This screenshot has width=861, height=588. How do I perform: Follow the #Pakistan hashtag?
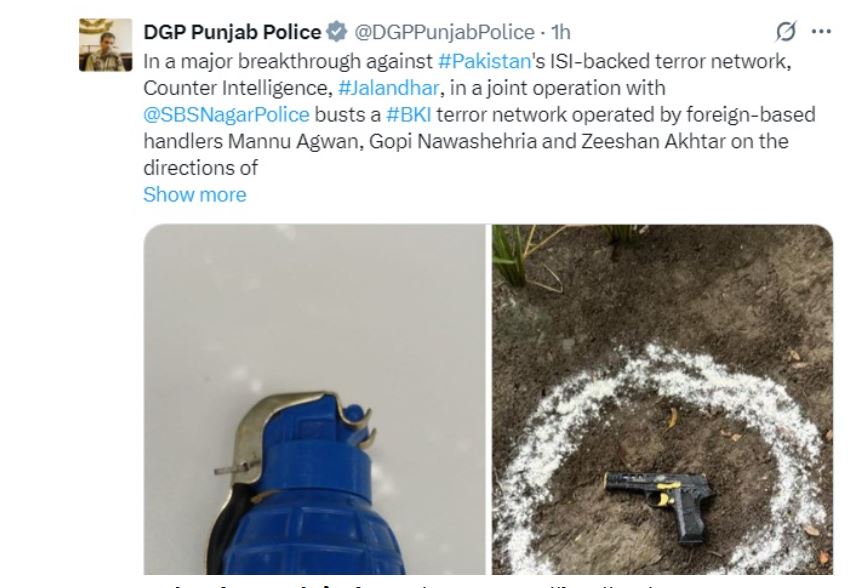pos(484,61)
